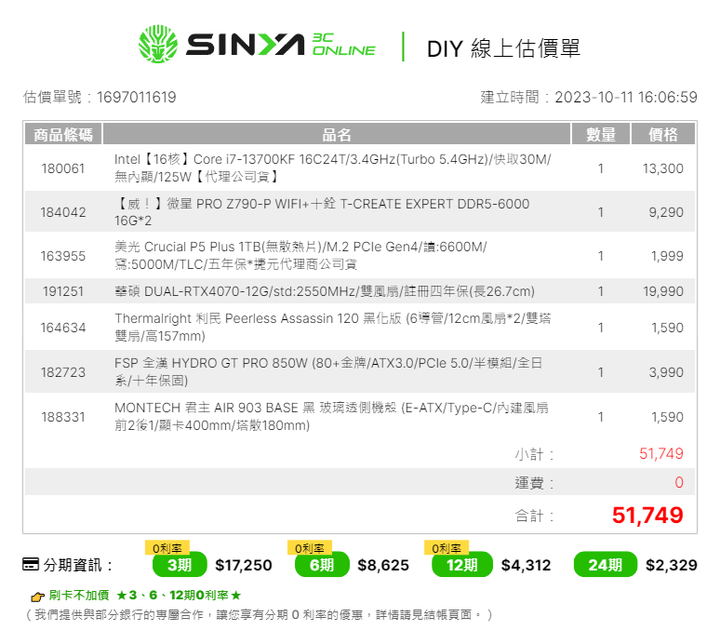Select the 6期 installment badge
The width and height of the screenshot is (720, 644).
pyautogui.click(x=322, y=565)
